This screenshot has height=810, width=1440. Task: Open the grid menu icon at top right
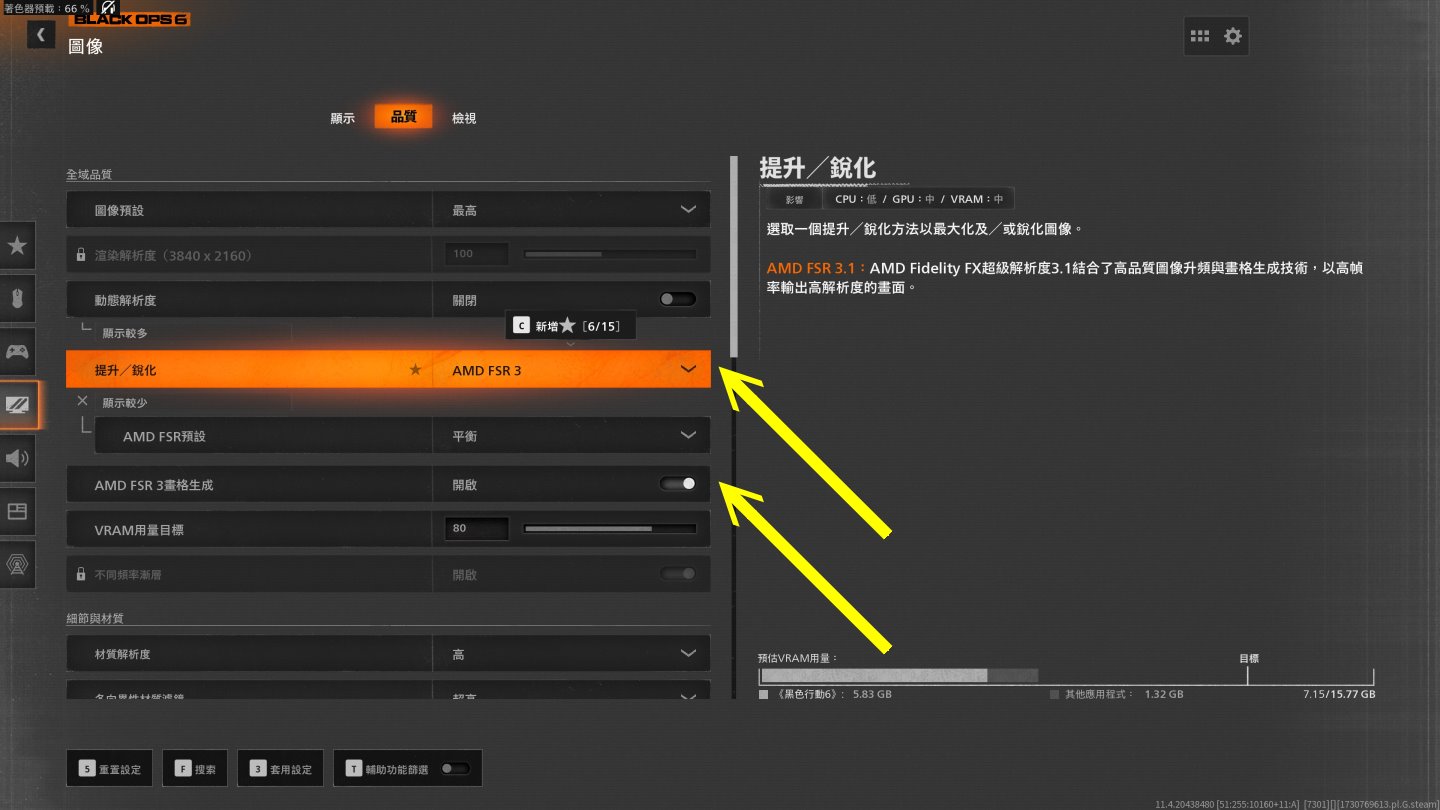click(1200, 36)
